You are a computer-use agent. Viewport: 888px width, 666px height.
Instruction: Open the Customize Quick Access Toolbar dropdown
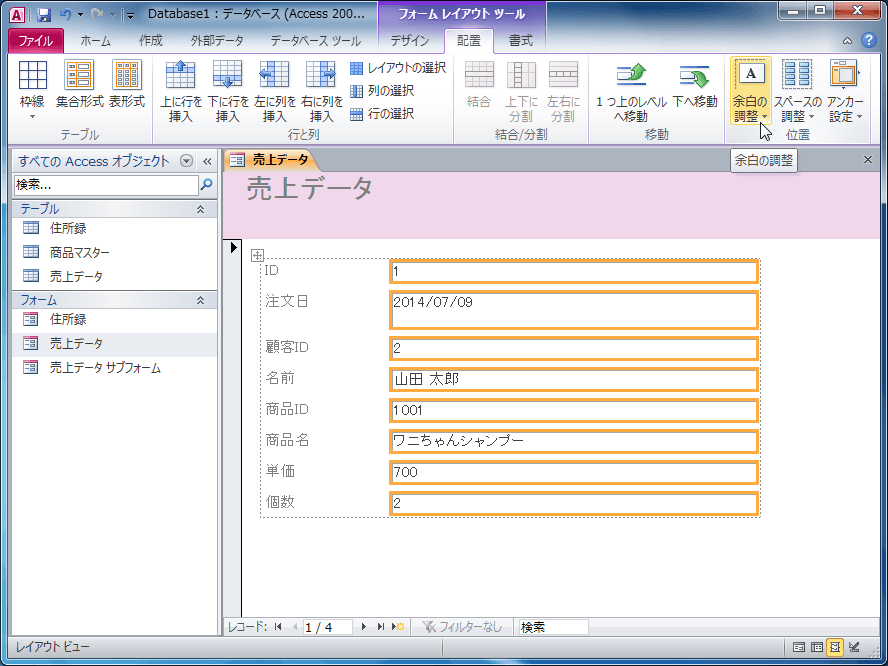(130, 15)
